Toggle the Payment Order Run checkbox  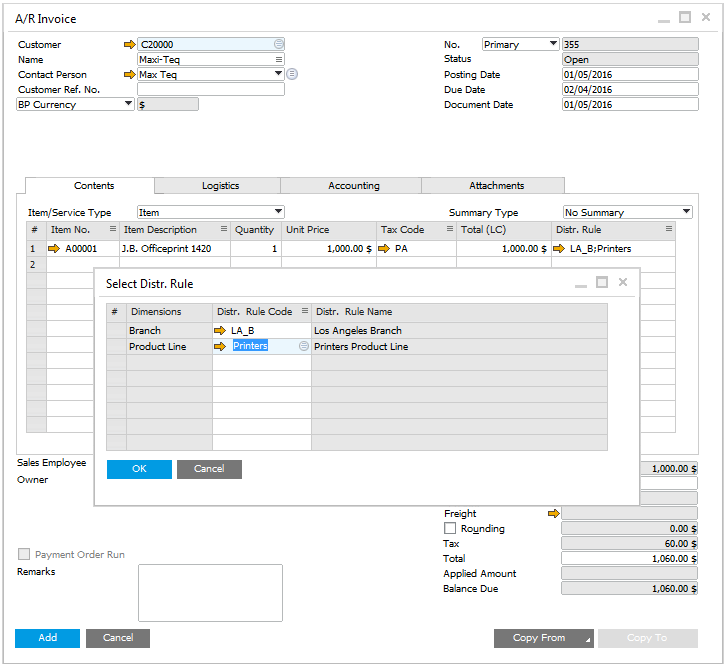click(24, 554)
